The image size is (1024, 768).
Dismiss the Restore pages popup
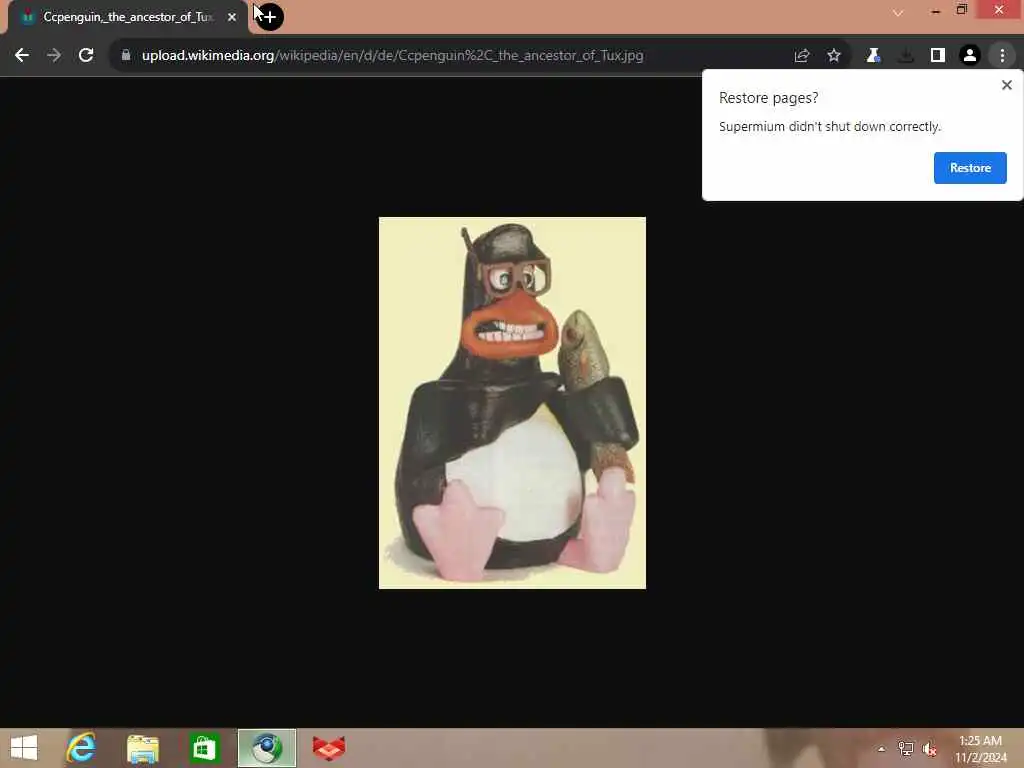click(x=1006, y=85)
